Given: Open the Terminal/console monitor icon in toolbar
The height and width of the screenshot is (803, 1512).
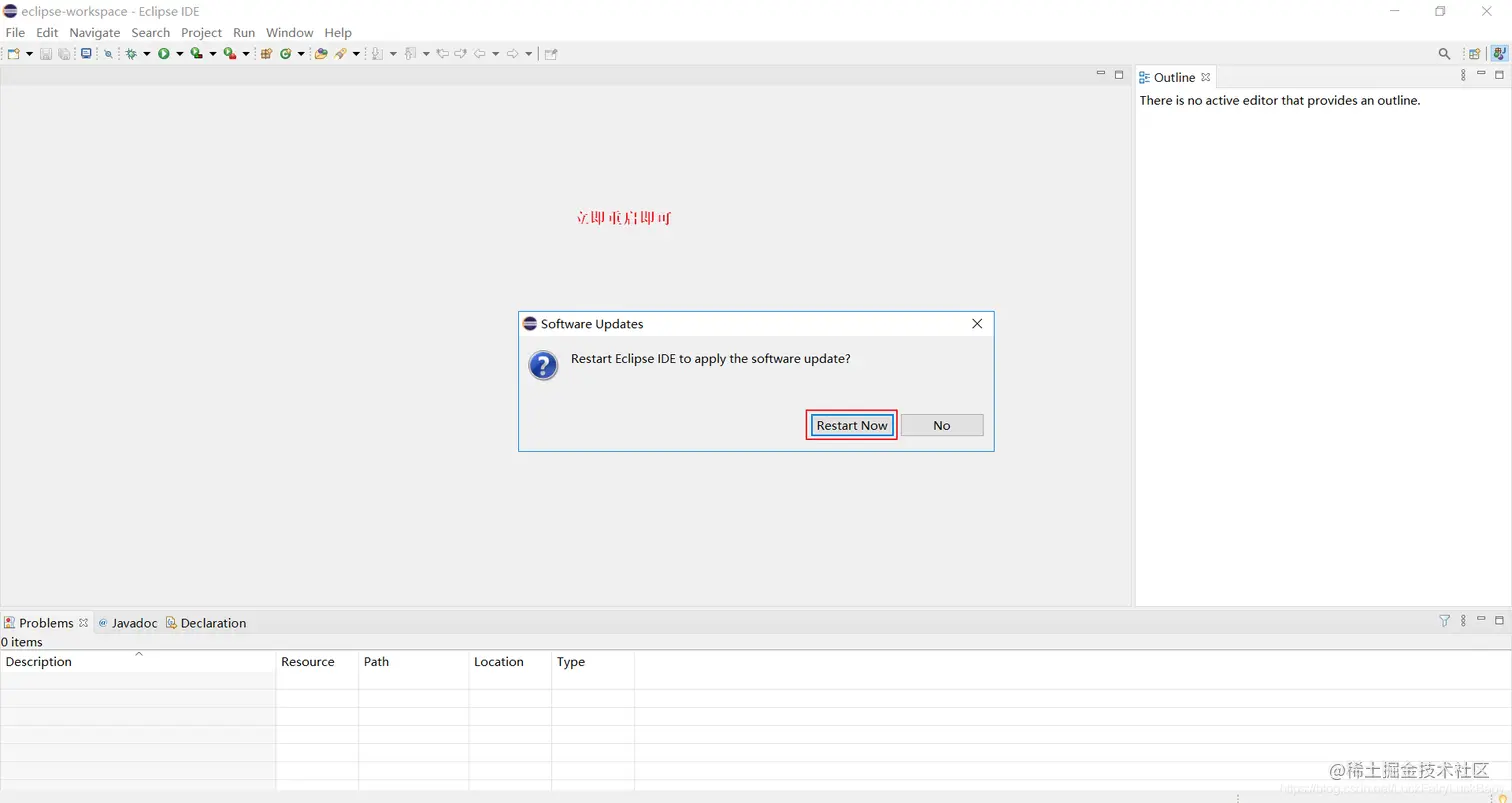Looking at the screenshot, I should [86, 53].
